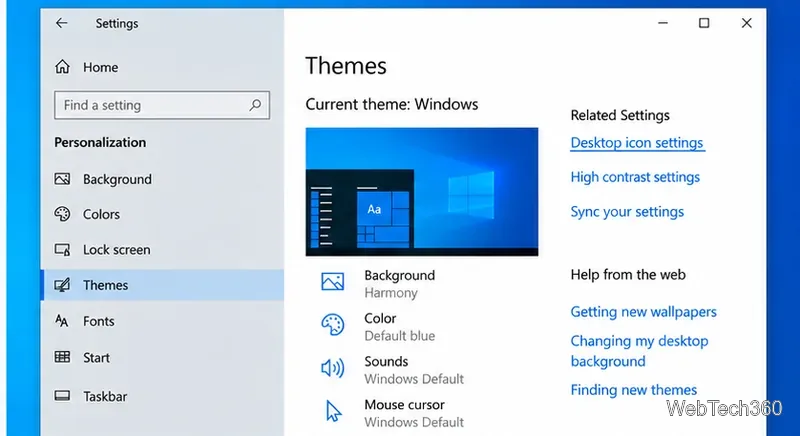Open Sync your settings link
This screenshot has width=800, height=436.
coord(627,212)
